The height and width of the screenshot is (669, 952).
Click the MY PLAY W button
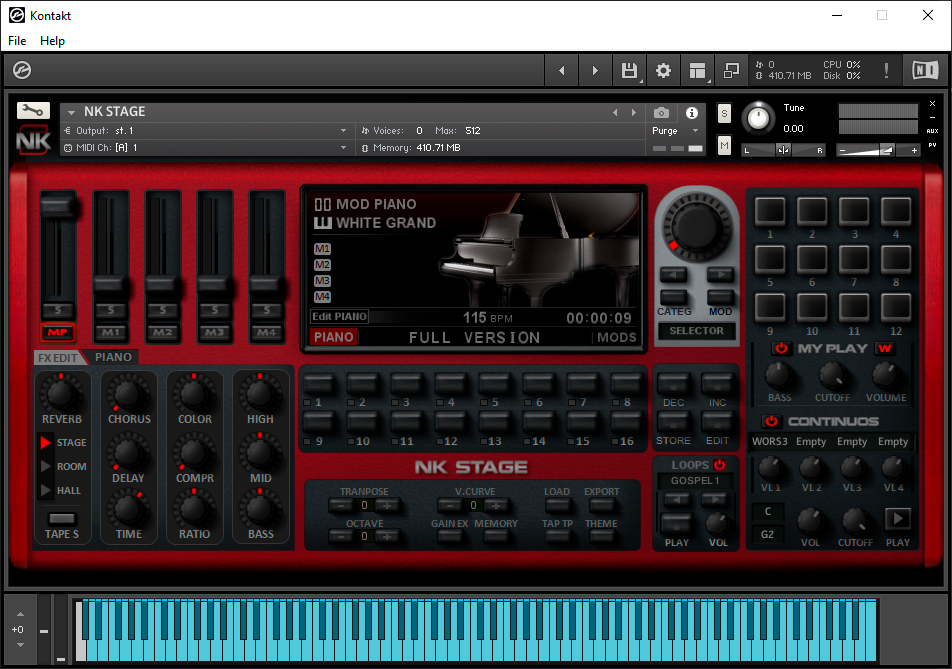click(885, 348)
